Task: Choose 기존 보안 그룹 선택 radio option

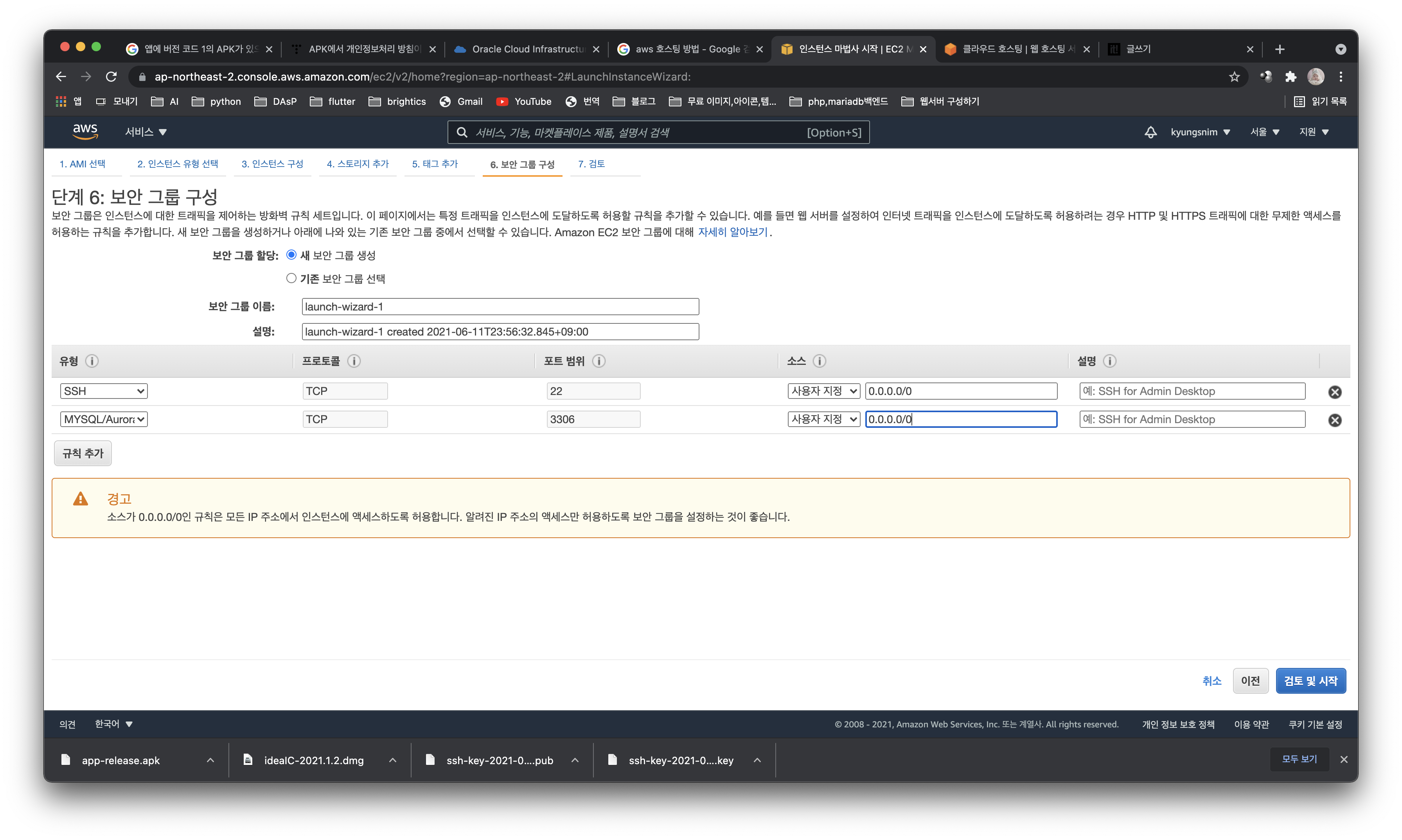Action: [291, 278]
